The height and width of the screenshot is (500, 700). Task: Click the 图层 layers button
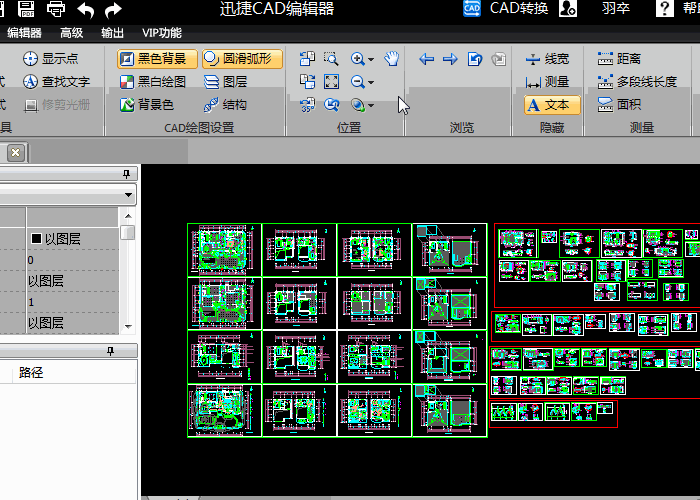tap(226, 82)
